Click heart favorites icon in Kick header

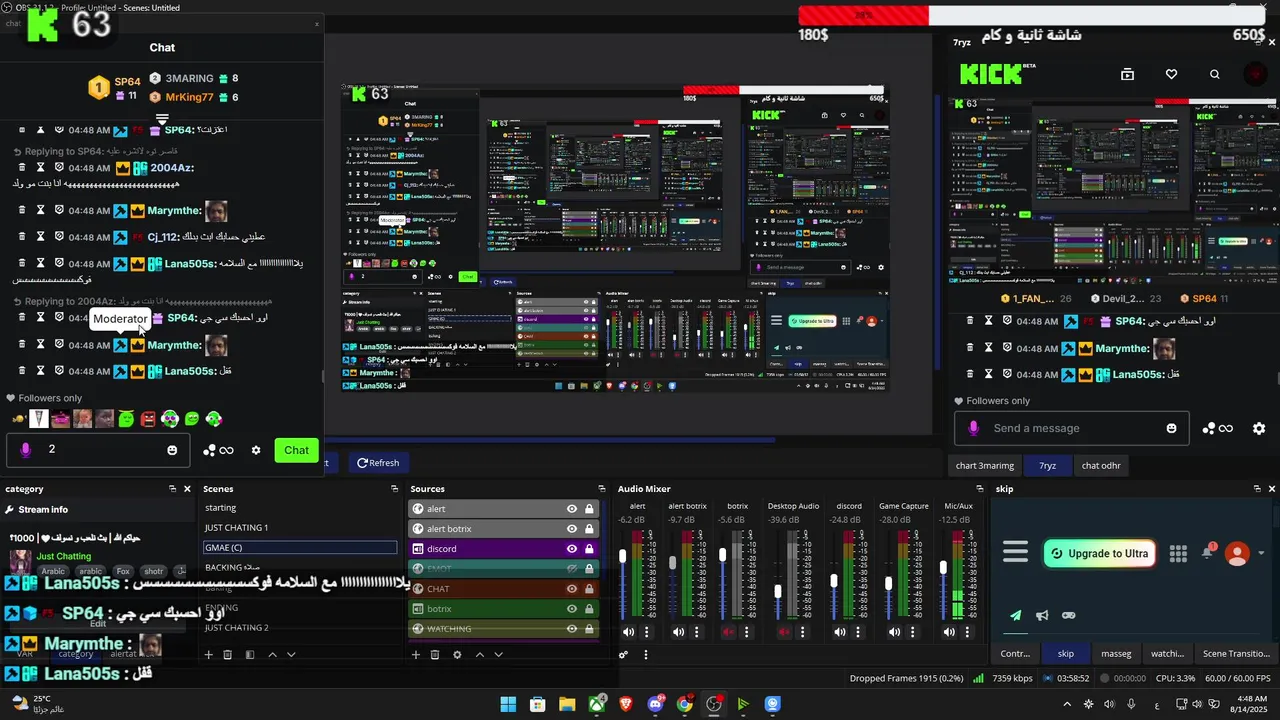click(x=1171, y=74)
